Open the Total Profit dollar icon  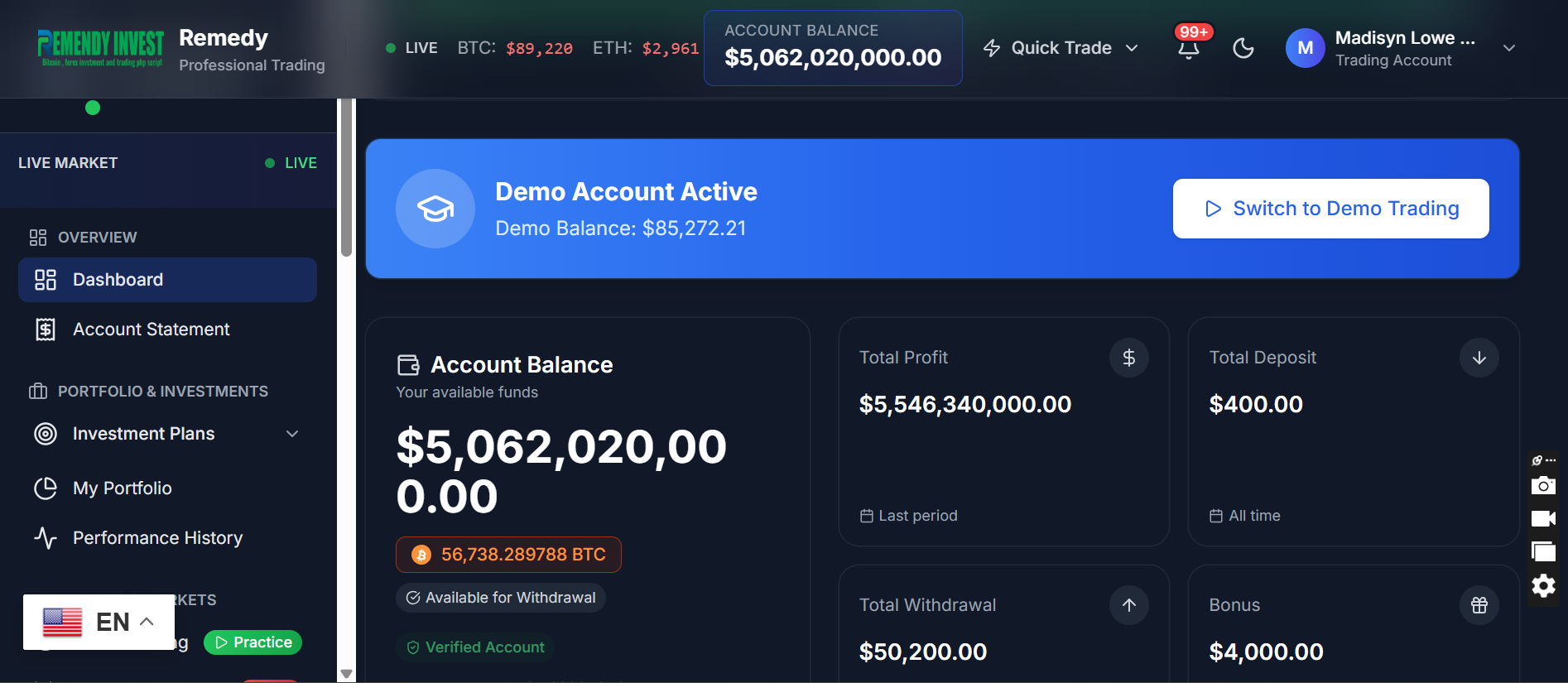(x=1128, y=358)
